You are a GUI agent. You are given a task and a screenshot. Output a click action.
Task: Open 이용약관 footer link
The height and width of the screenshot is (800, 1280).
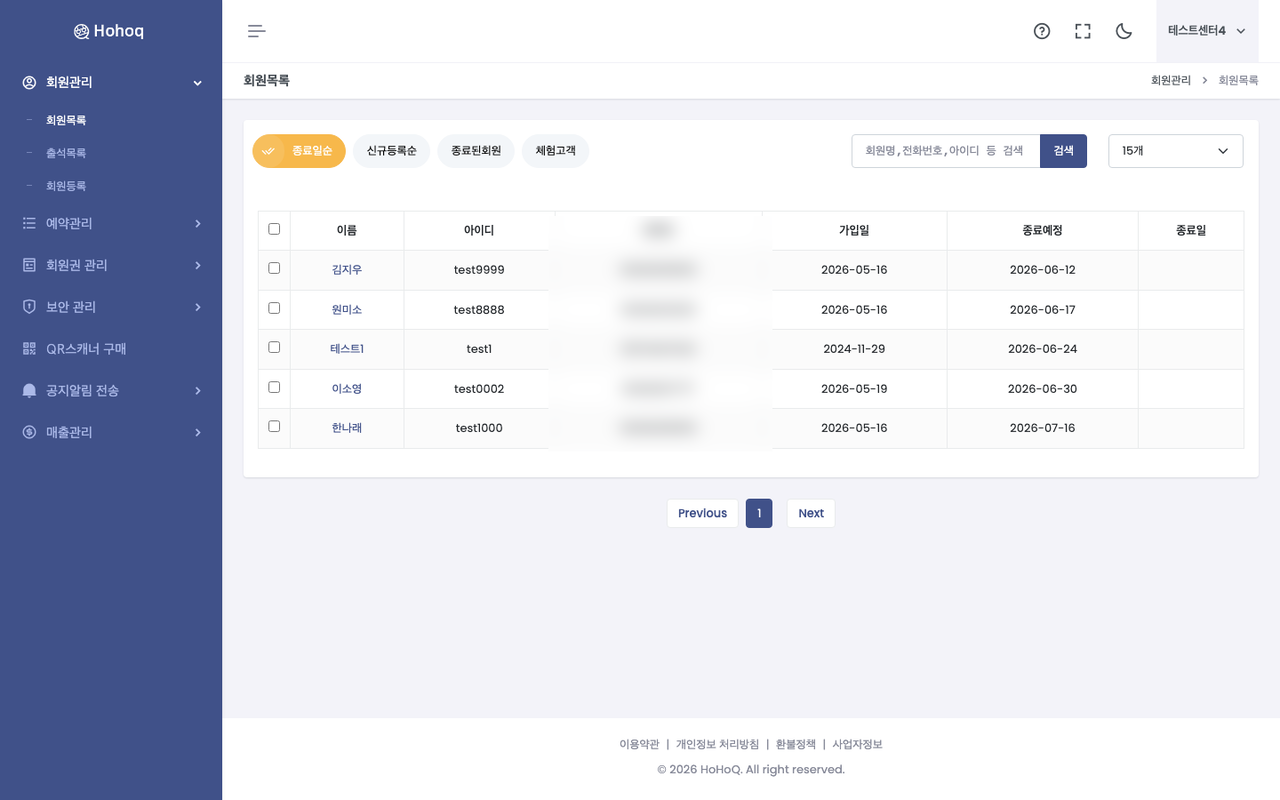coord(639,744)
